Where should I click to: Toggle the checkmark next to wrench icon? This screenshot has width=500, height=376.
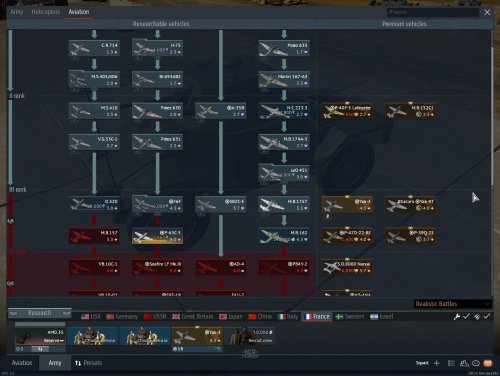[466, 316]
